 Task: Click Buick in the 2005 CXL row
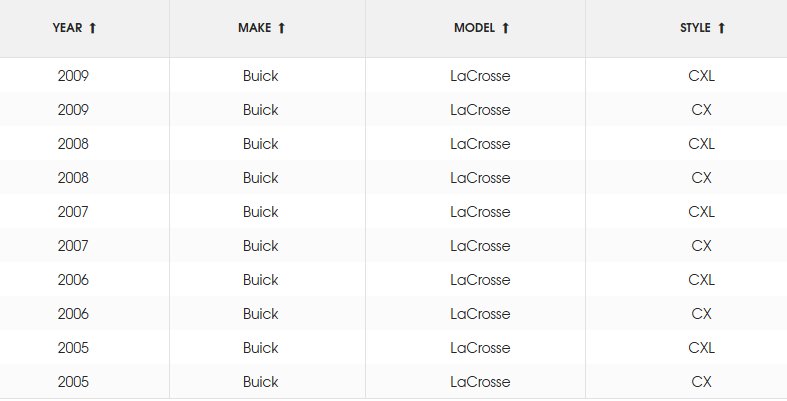click(x=260, y=348)
